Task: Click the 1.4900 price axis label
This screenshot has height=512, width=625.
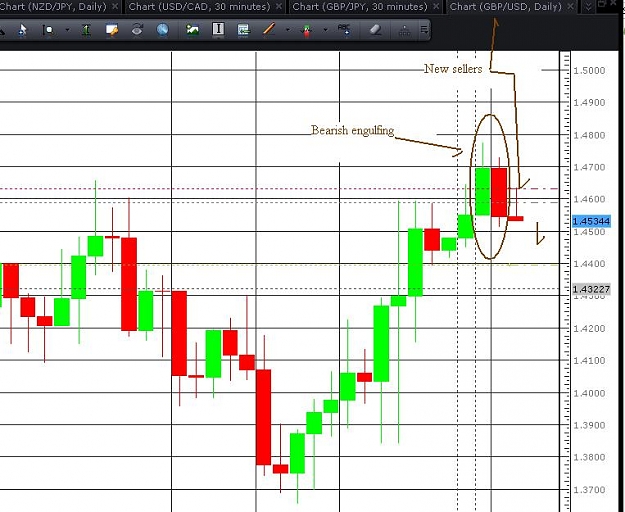Action: (x=589, y=102)
